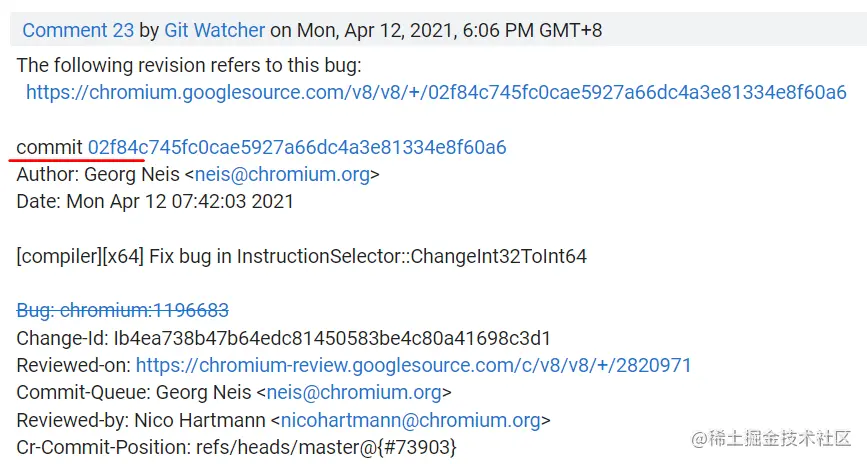
Task: Click the author name Georg Neis on Author line
Action: [132, 175]
